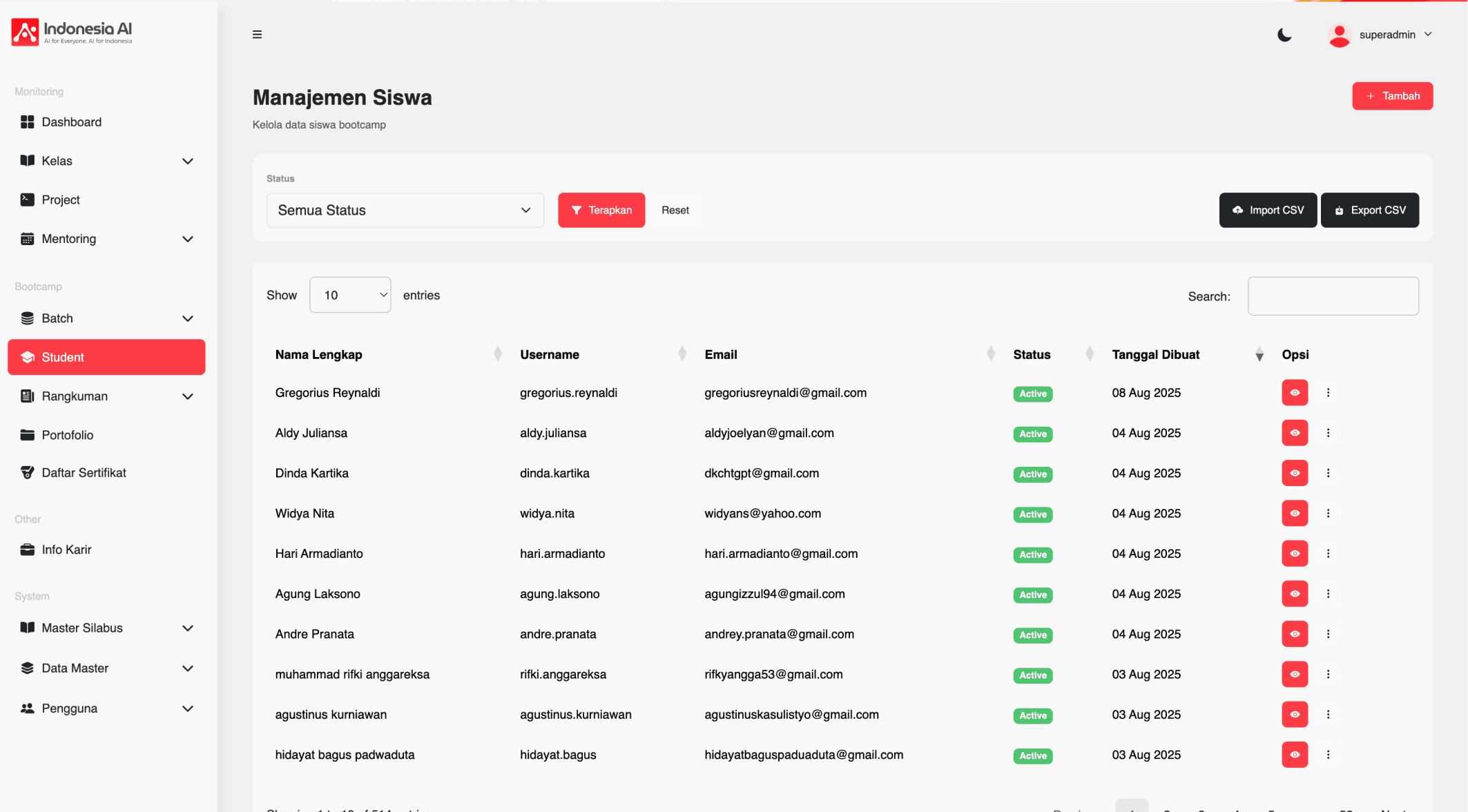Open more options for rifki.anggareksa row
The width and height of the screenshot is (1468, 812).
(x=1328, y=674)
